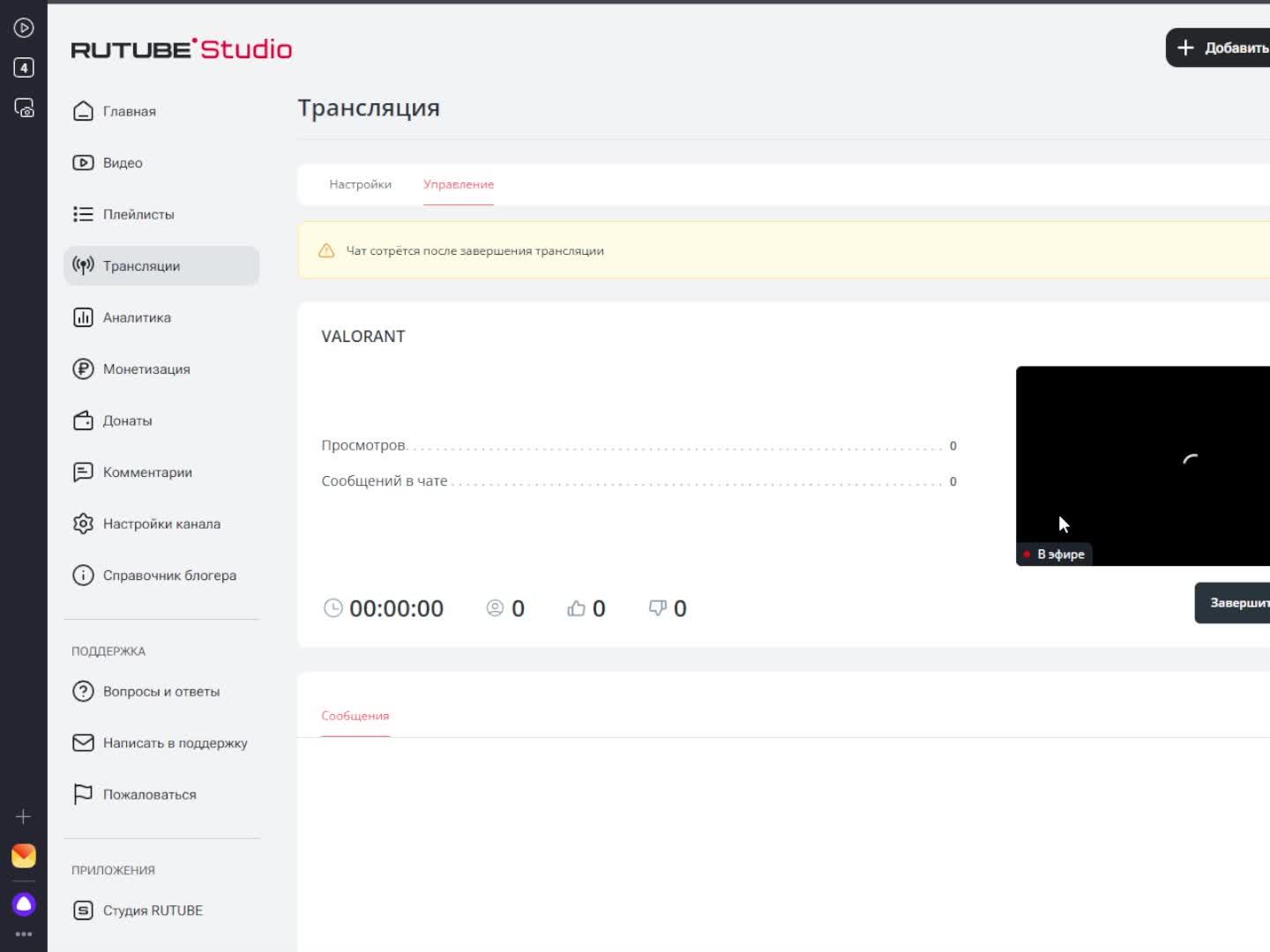
Task: Open the tab counter showing 4
Action: click(x=24, y=68)
